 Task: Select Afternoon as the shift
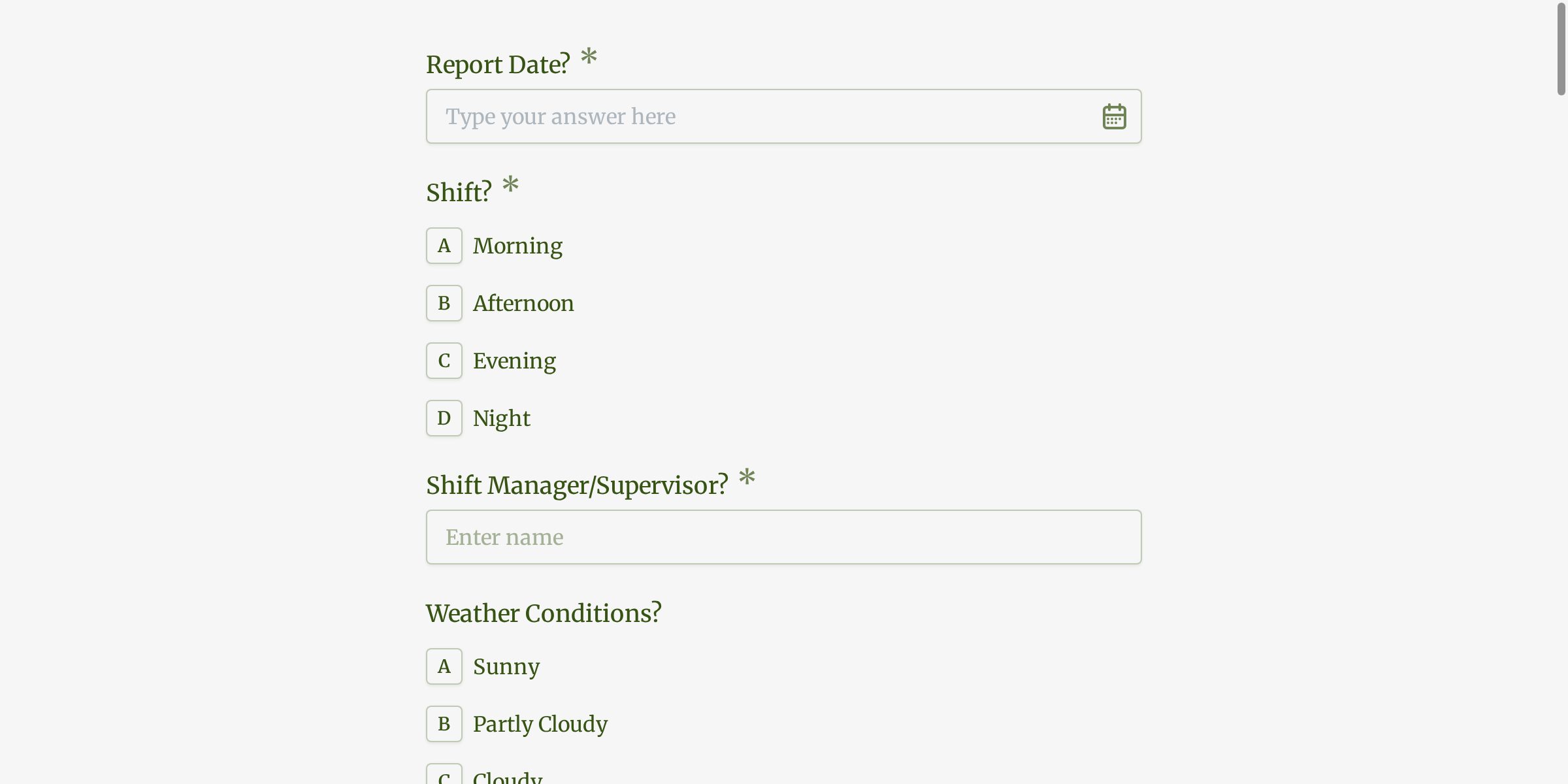pyautogui.click(x=523, y=302)
